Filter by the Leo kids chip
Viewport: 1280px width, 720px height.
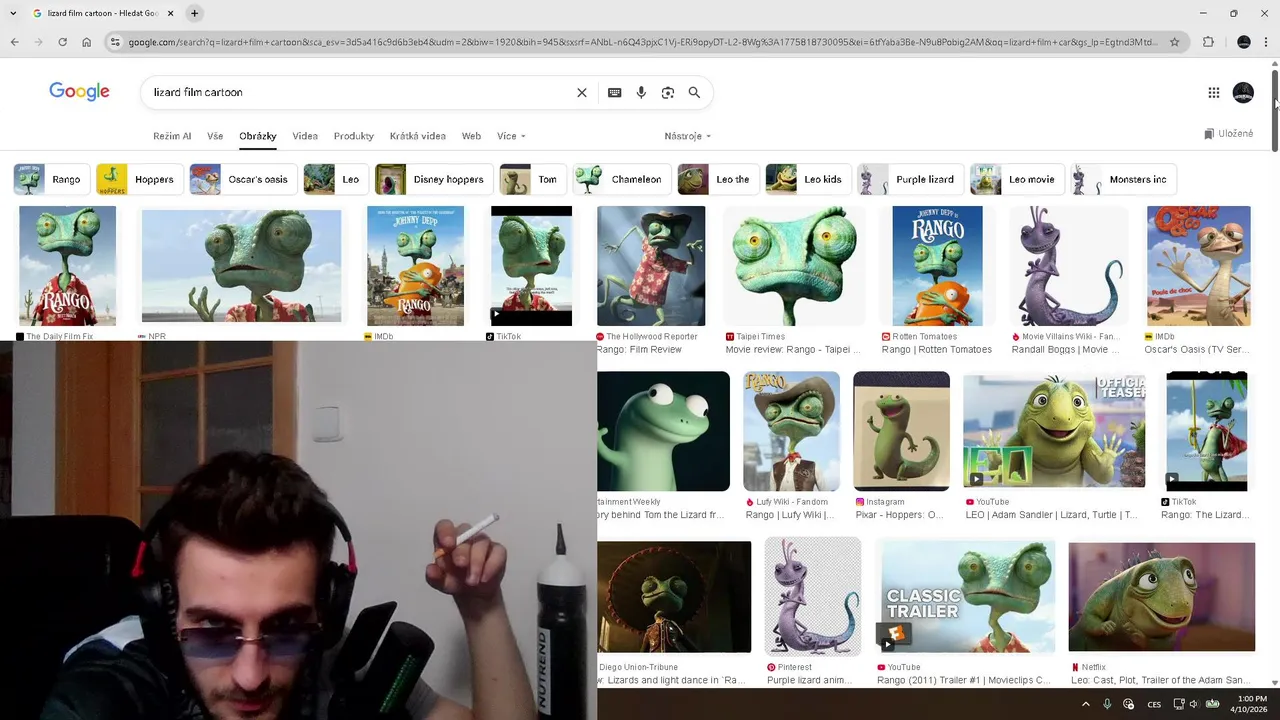pos(808,179)
